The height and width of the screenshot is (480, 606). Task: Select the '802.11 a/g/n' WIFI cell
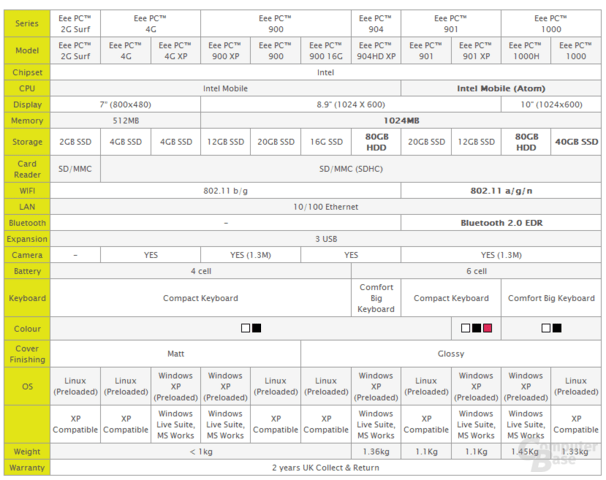click(x=501, y=191)
